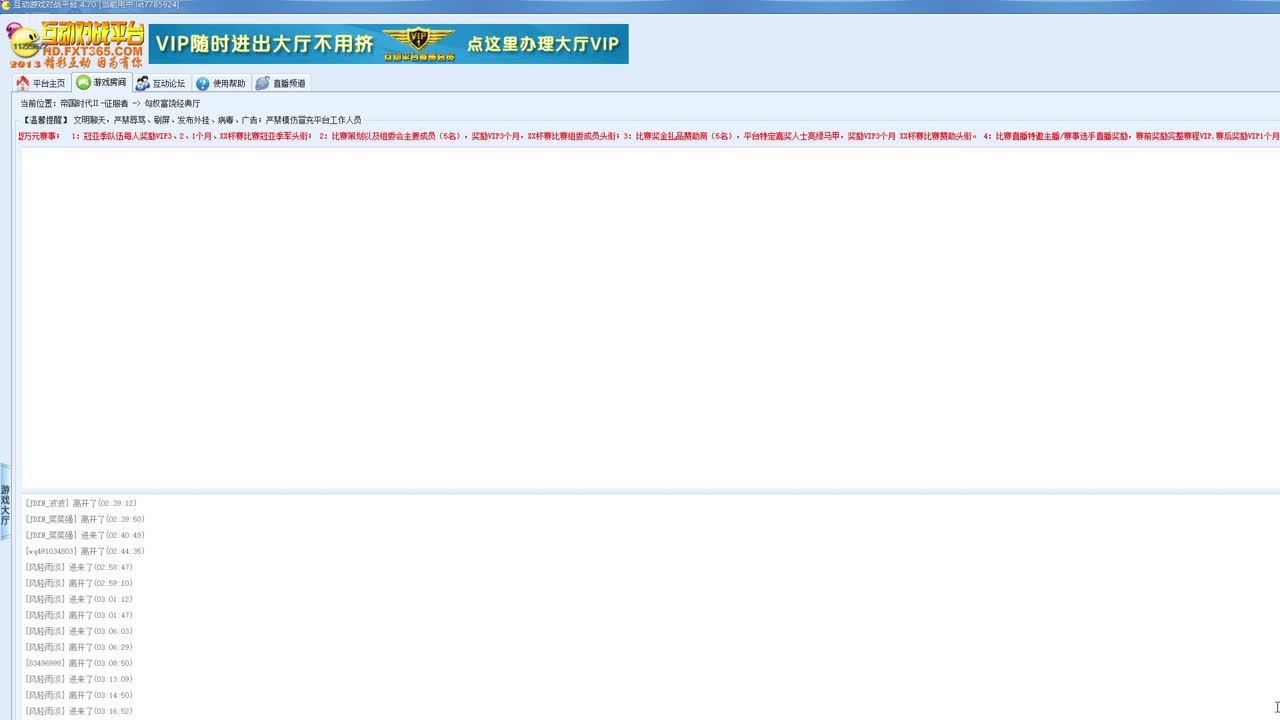Select log entry 风轻雨淡 进来了 03:13:09

[79, 680]
